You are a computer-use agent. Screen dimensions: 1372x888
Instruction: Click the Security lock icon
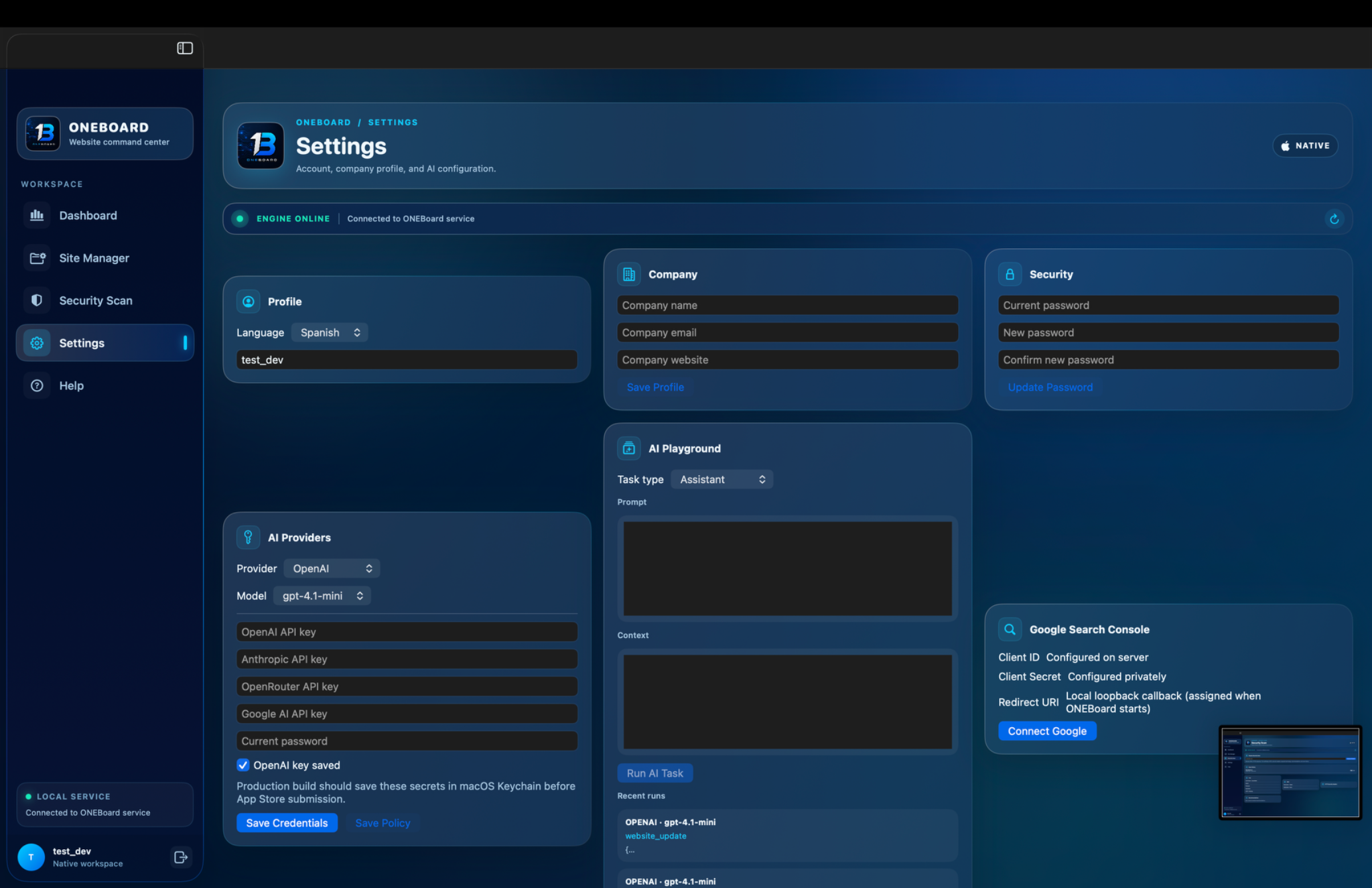tap(1010, 274)
